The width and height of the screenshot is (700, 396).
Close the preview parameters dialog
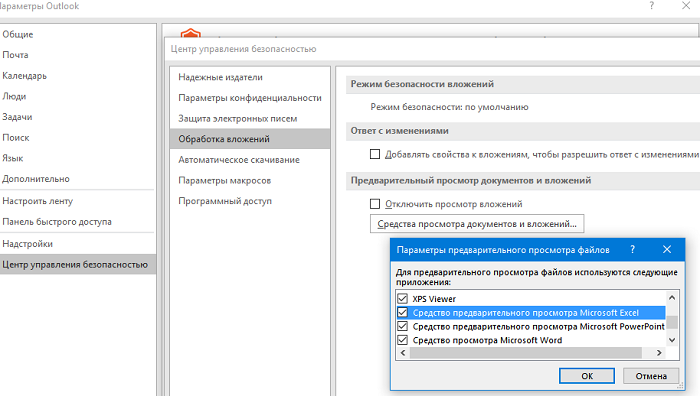(667, 250)
